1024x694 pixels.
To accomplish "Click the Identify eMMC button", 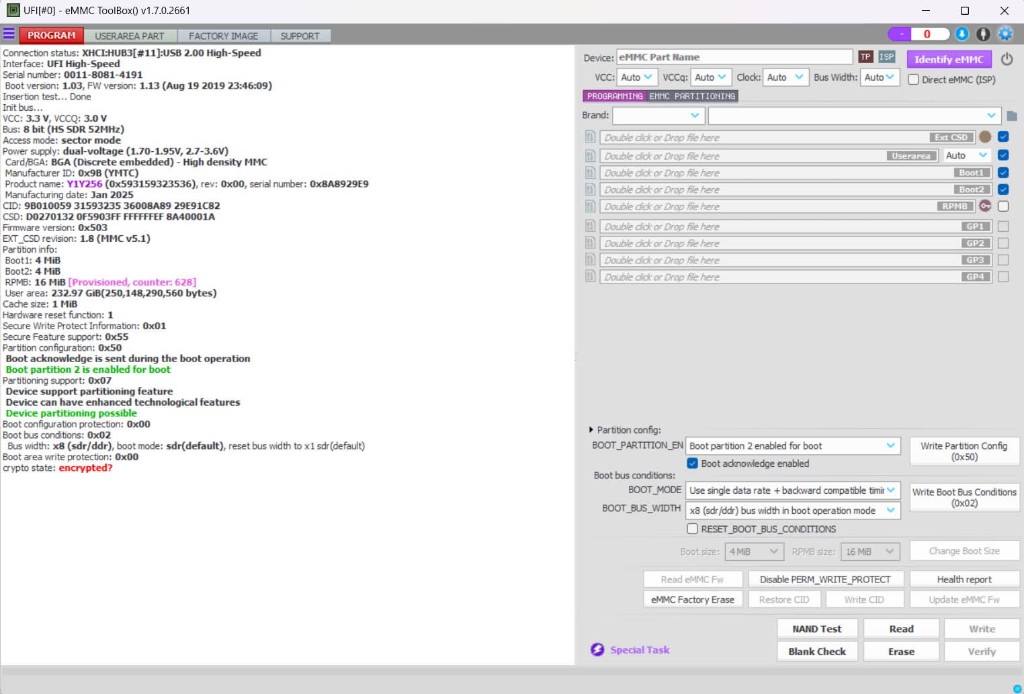I will 948,59.
